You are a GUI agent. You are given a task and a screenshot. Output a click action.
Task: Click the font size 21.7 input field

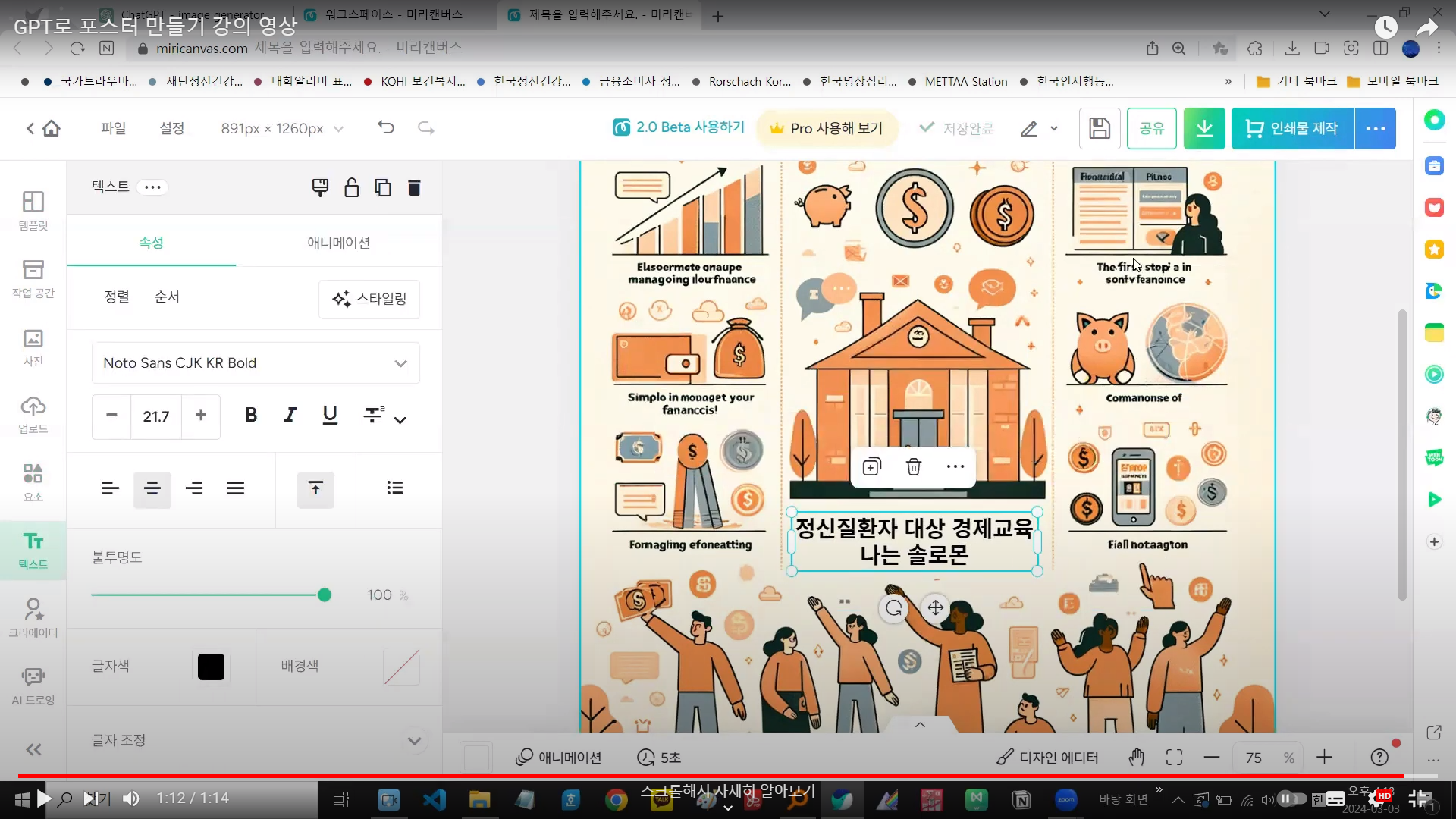[155, 416]
